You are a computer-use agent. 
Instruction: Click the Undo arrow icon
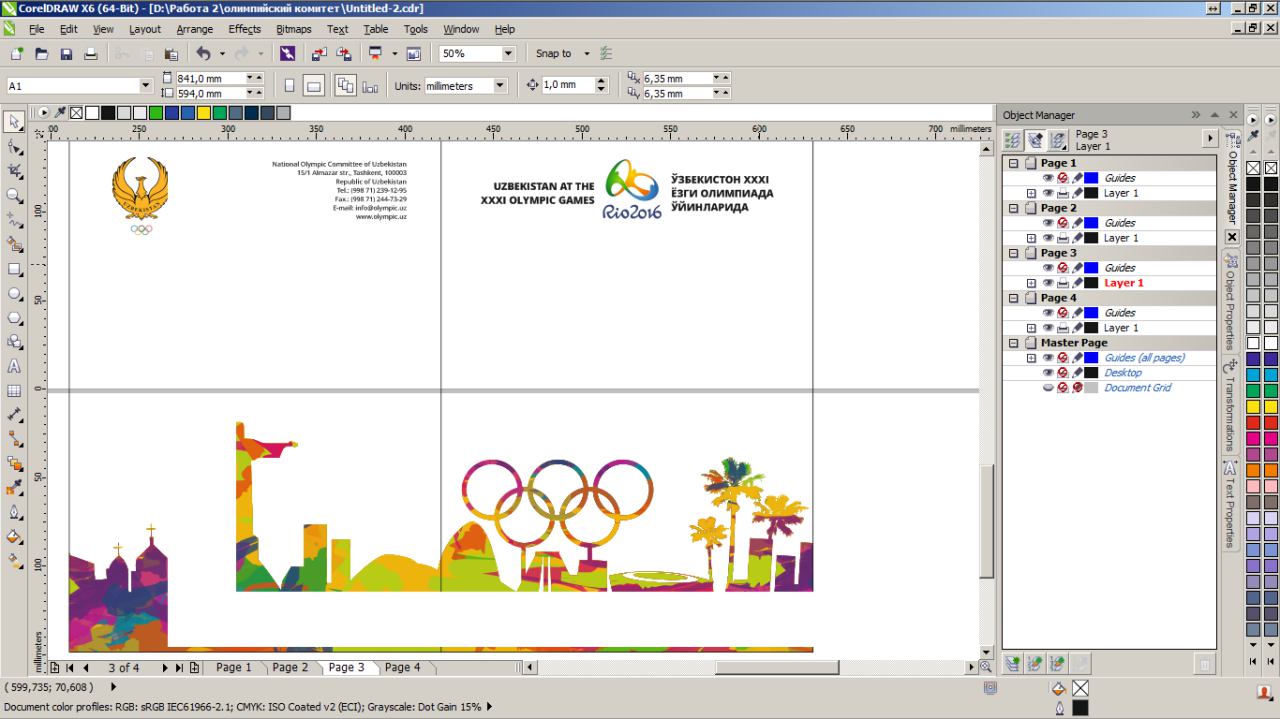[204, 54]
